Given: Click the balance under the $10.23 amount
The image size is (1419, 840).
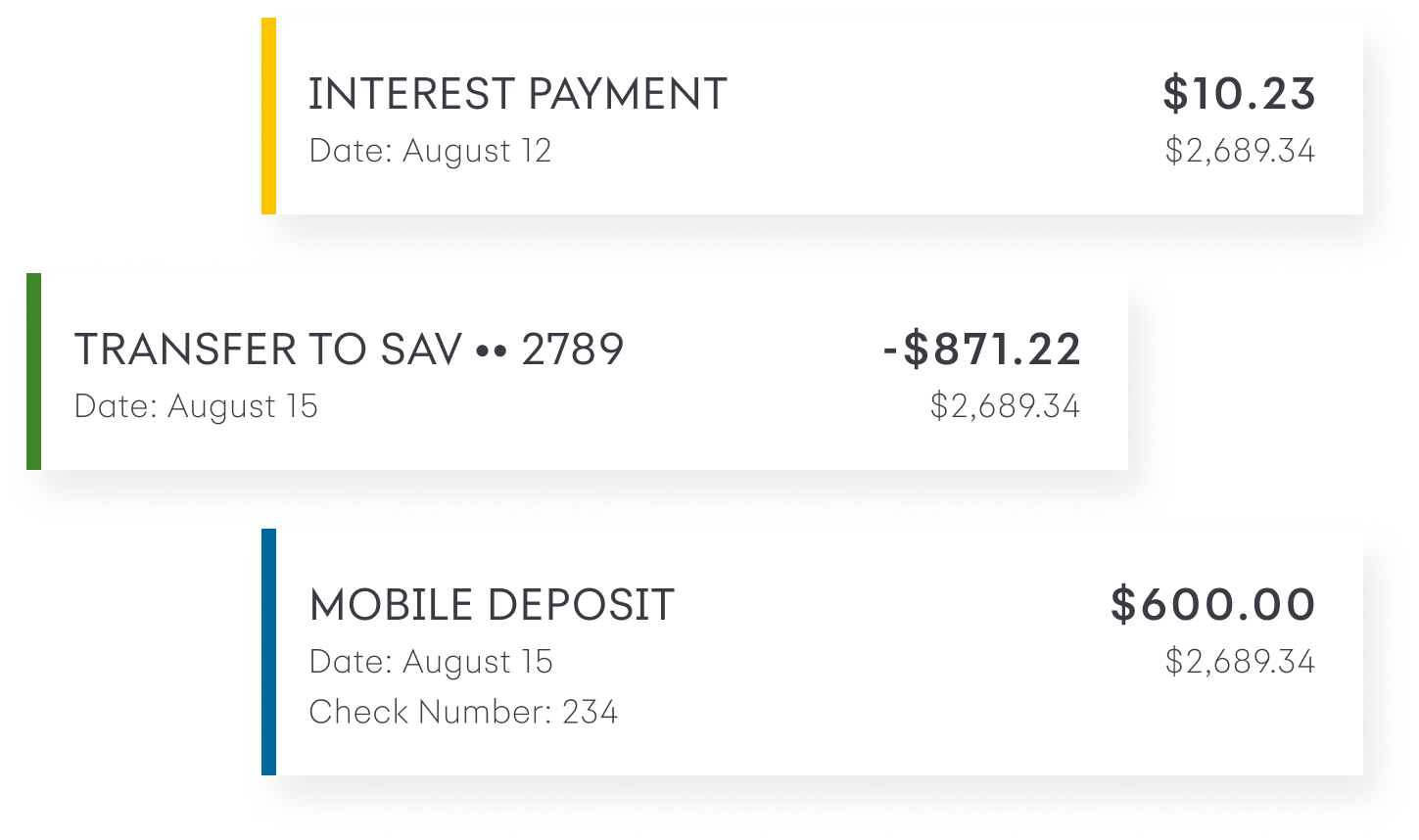Looking at the screenshot, I should (1240, 151).
